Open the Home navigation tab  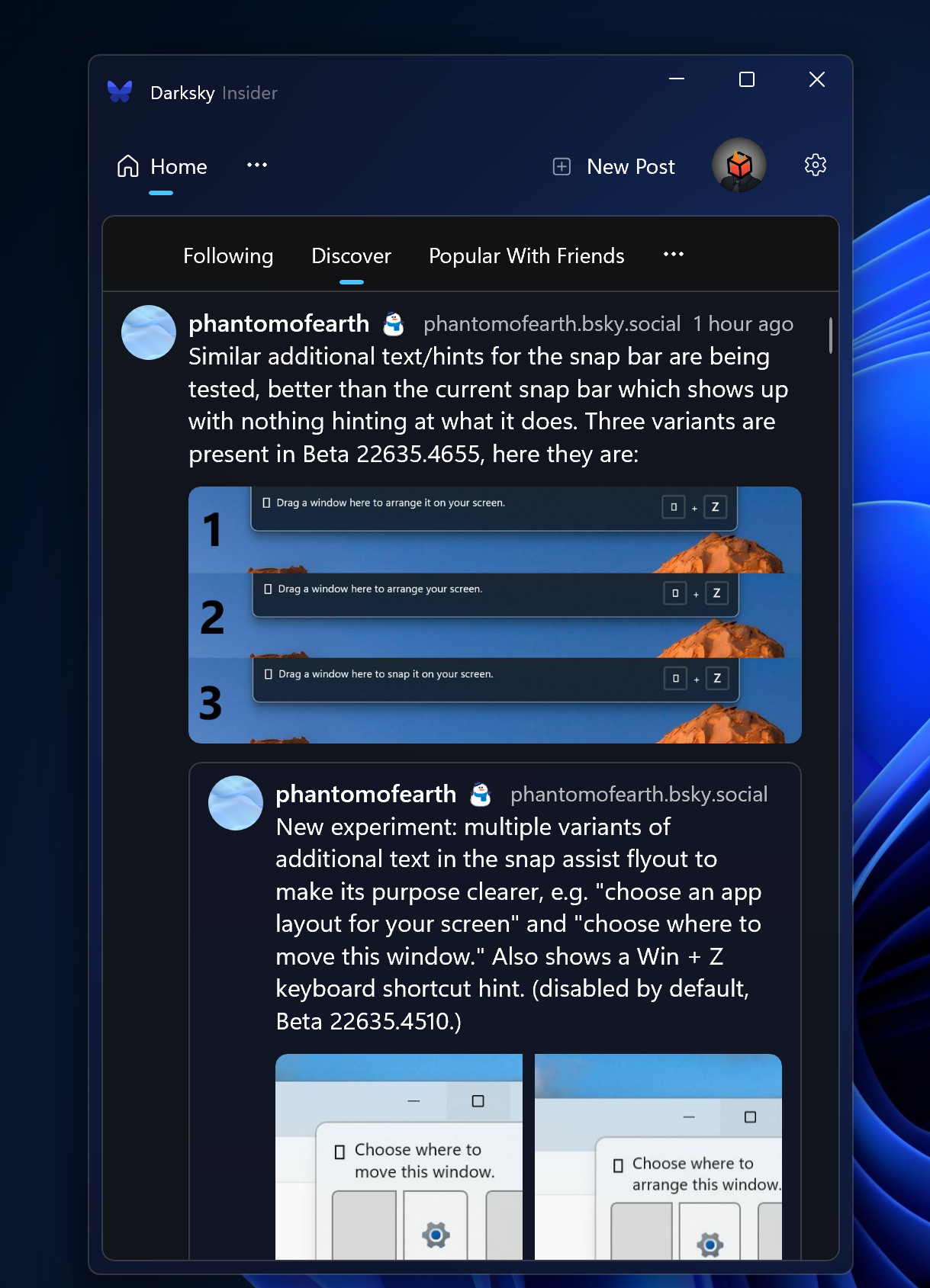pyautogui.click(x=162, y=166)
